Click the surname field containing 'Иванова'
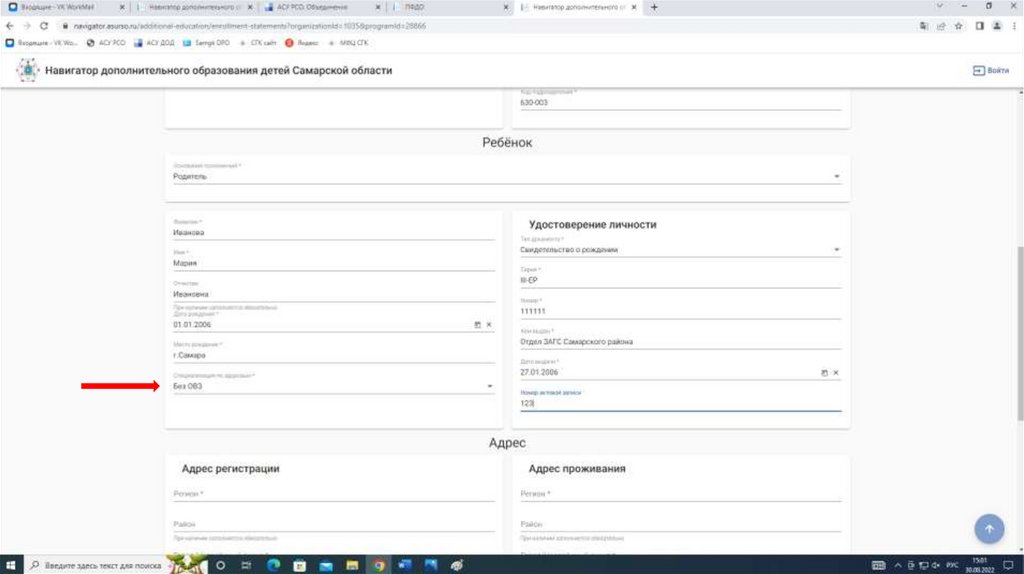The height and width of the screenshot is (574, 1024). pos(333,232)
